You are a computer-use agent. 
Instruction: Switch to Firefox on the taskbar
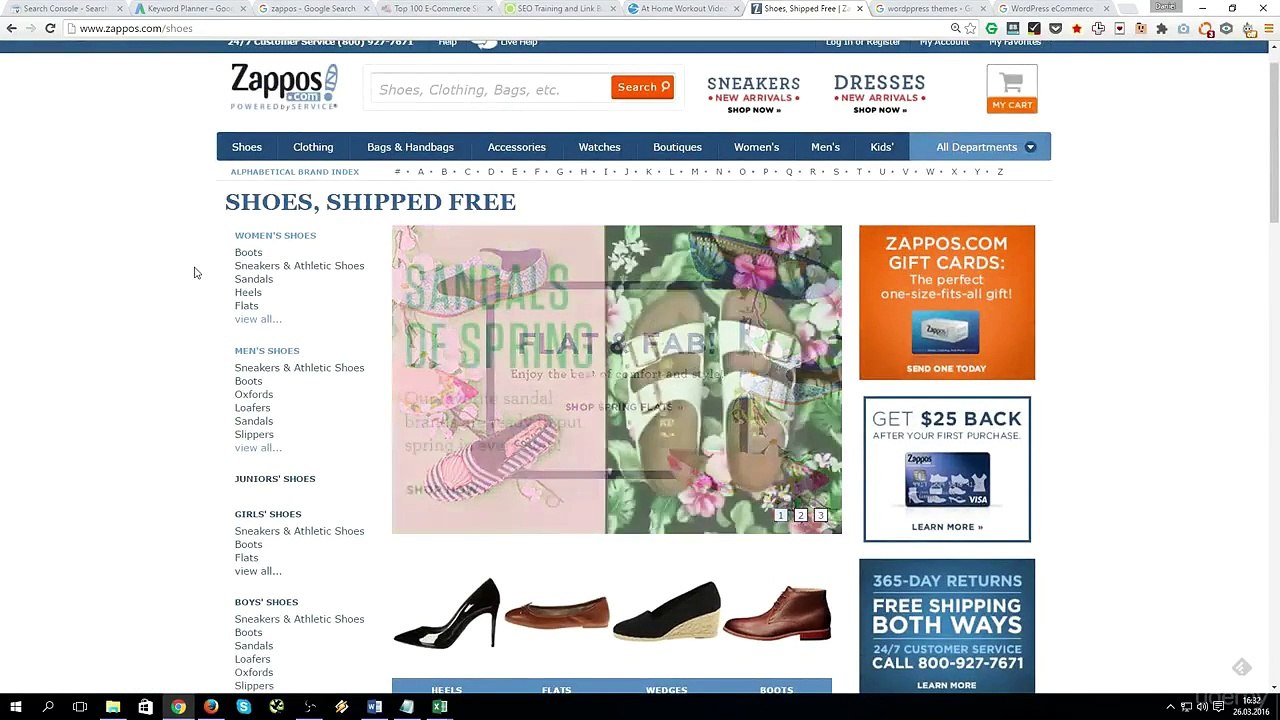(211, 707)
